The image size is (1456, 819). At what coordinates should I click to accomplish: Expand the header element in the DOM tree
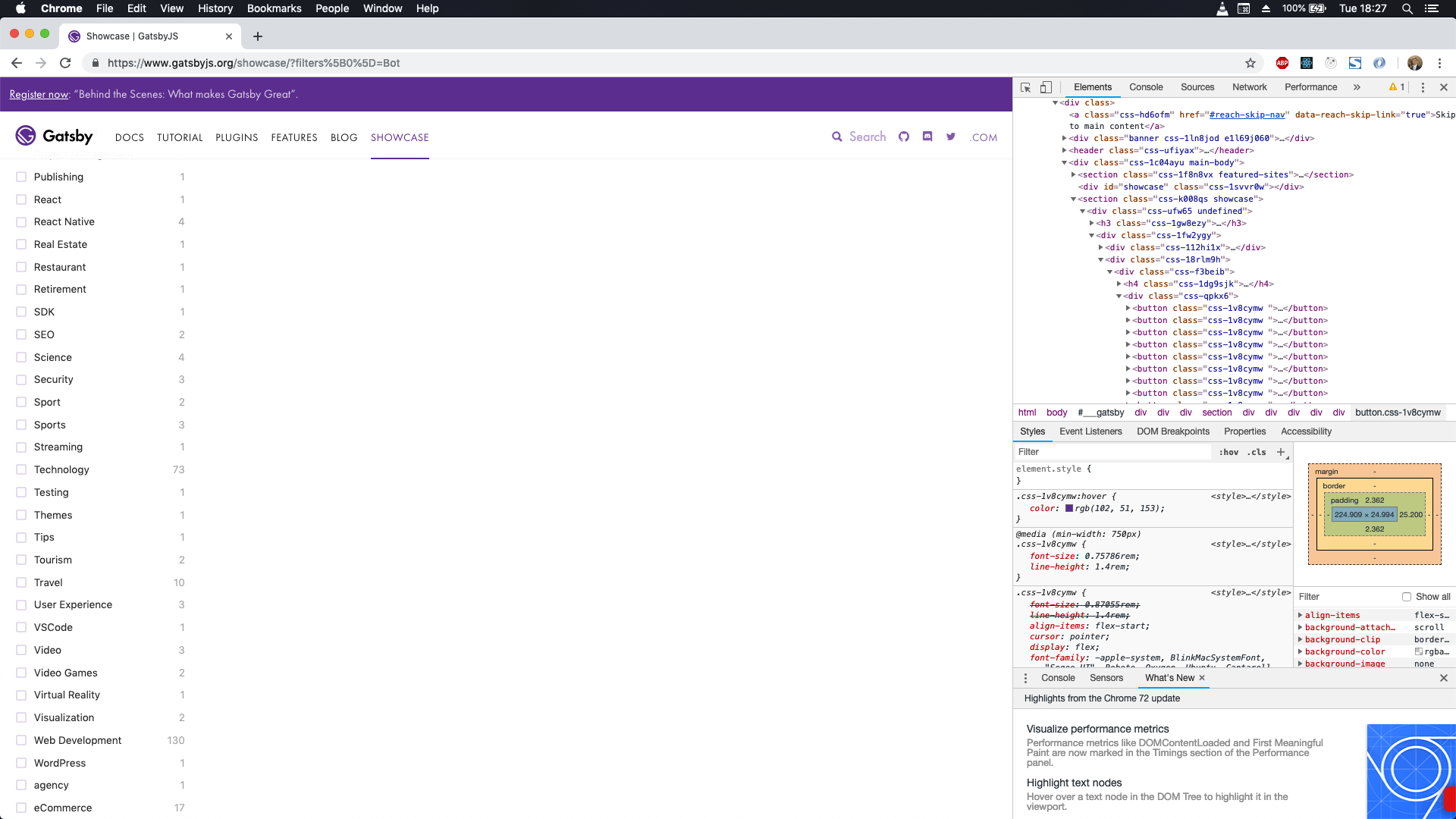tap(1065, 150)
